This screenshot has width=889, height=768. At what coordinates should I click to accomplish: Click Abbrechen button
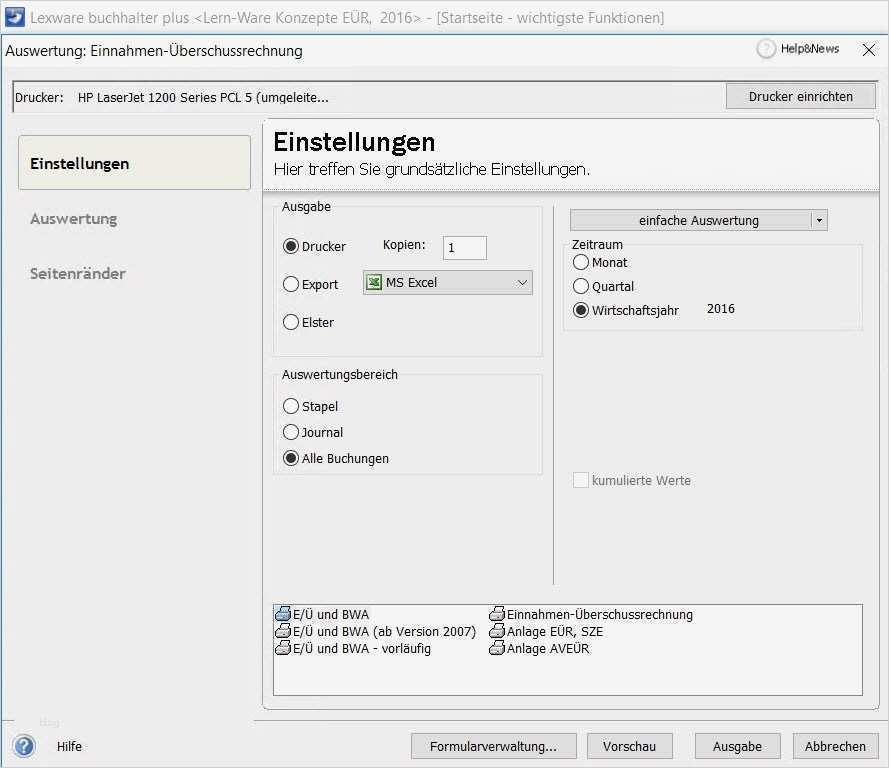coord(835,746)
